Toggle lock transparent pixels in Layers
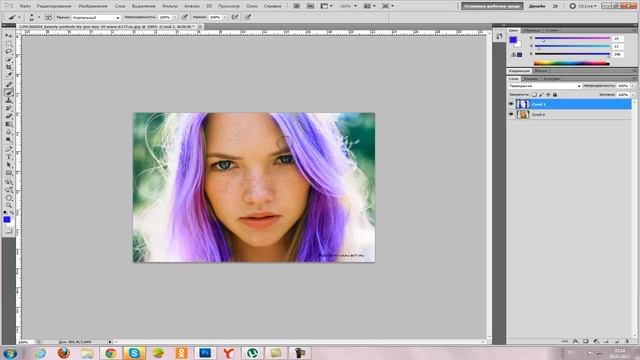 (534, 95)
